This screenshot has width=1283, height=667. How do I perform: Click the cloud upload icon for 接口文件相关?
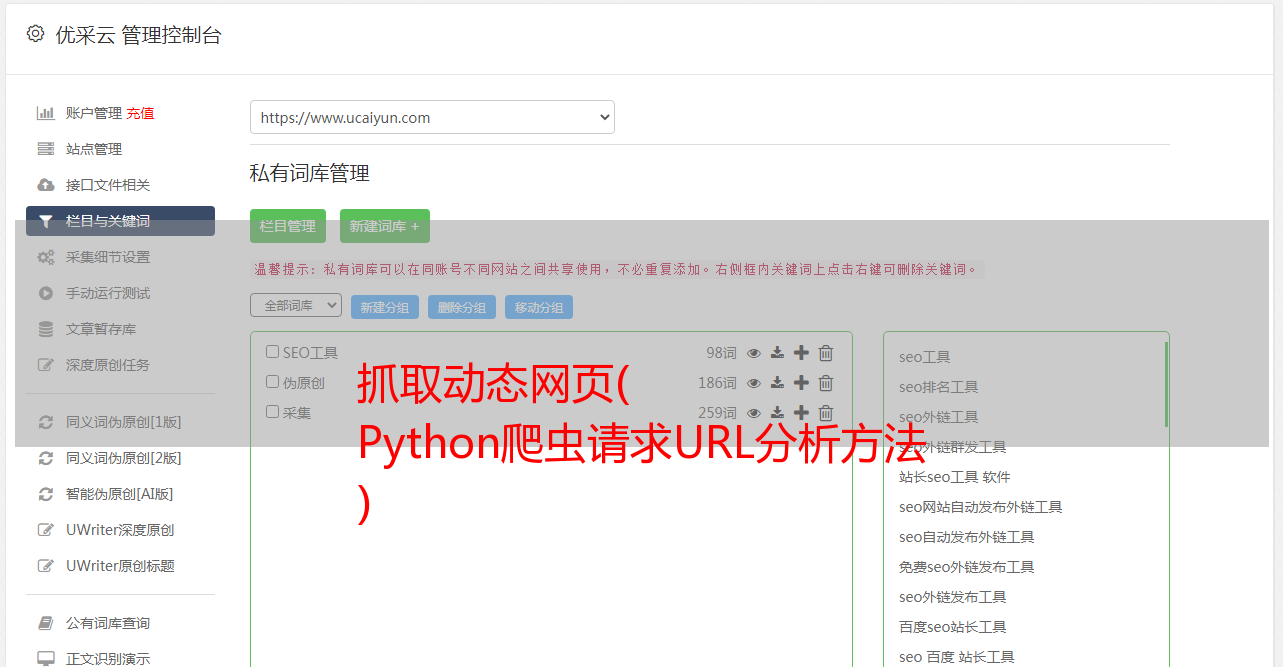point(46,185)
